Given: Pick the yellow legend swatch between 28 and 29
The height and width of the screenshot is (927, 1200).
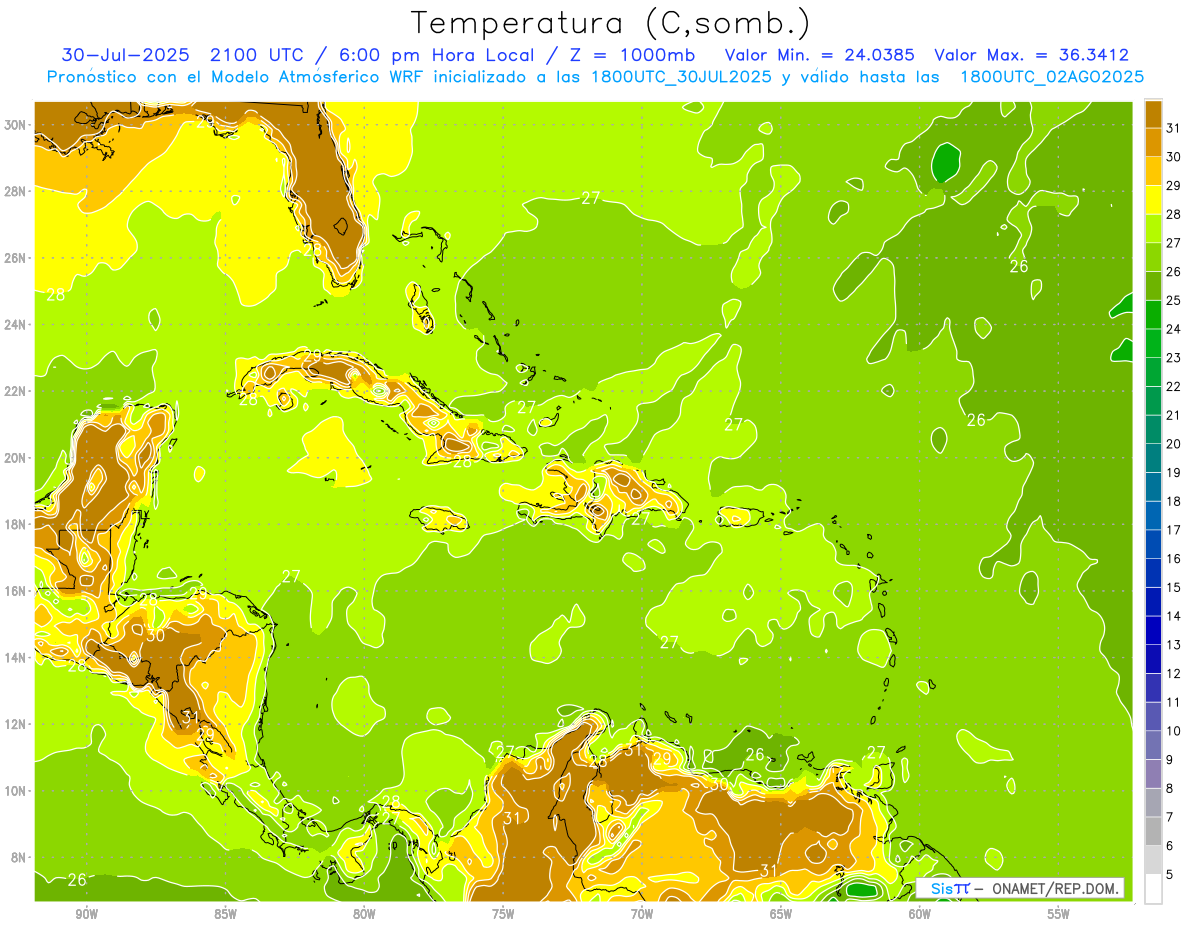Looking at the screenshot, I should click(1153, 200).
